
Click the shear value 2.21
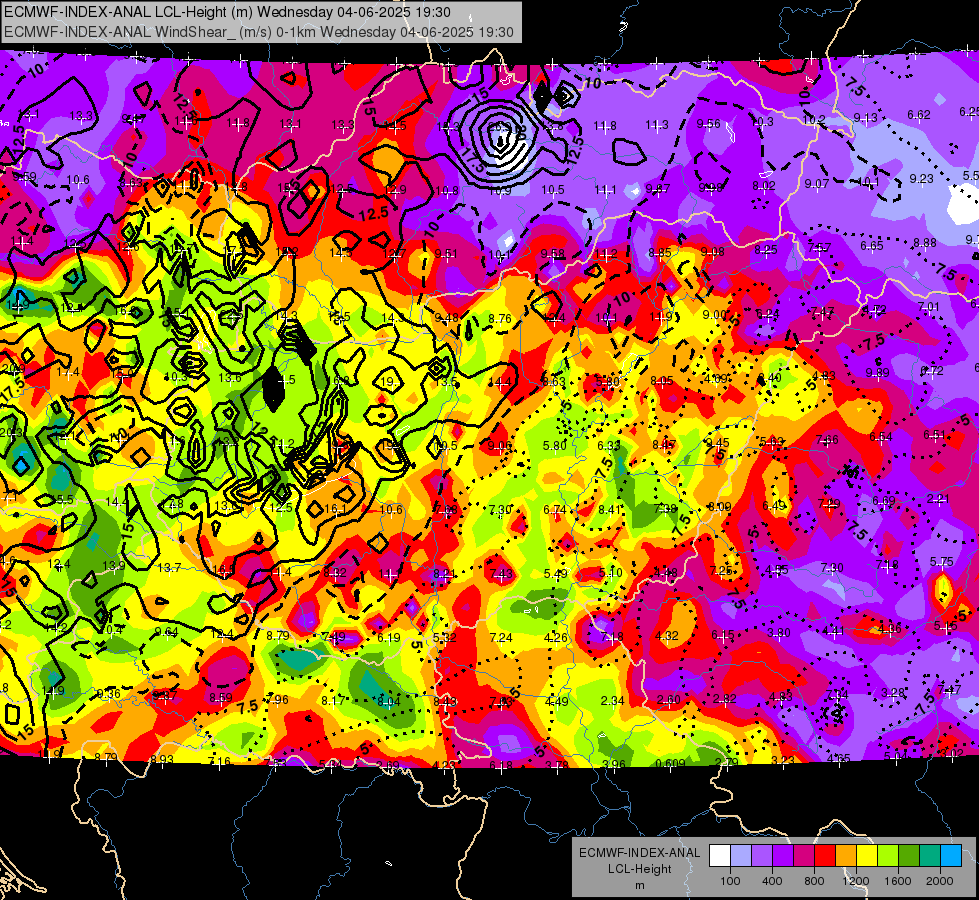[x=938, y=499]
